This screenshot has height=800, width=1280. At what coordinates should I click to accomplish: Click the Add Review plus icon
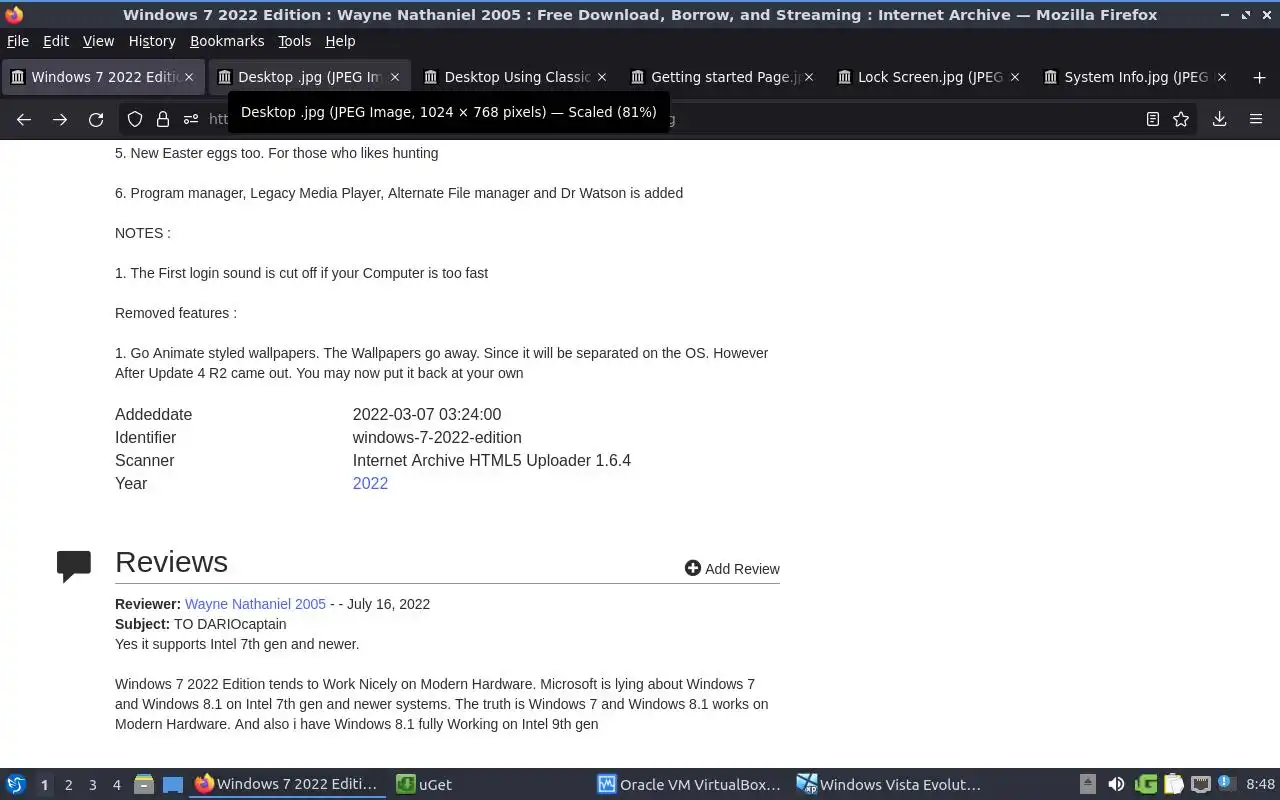692,568
